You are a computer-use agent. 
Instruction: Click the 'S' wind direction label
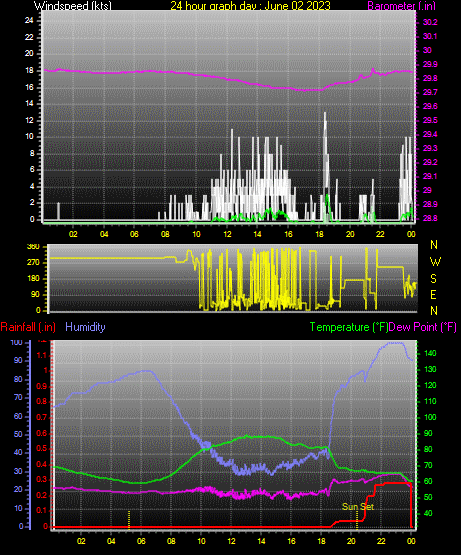click(433, 279)
